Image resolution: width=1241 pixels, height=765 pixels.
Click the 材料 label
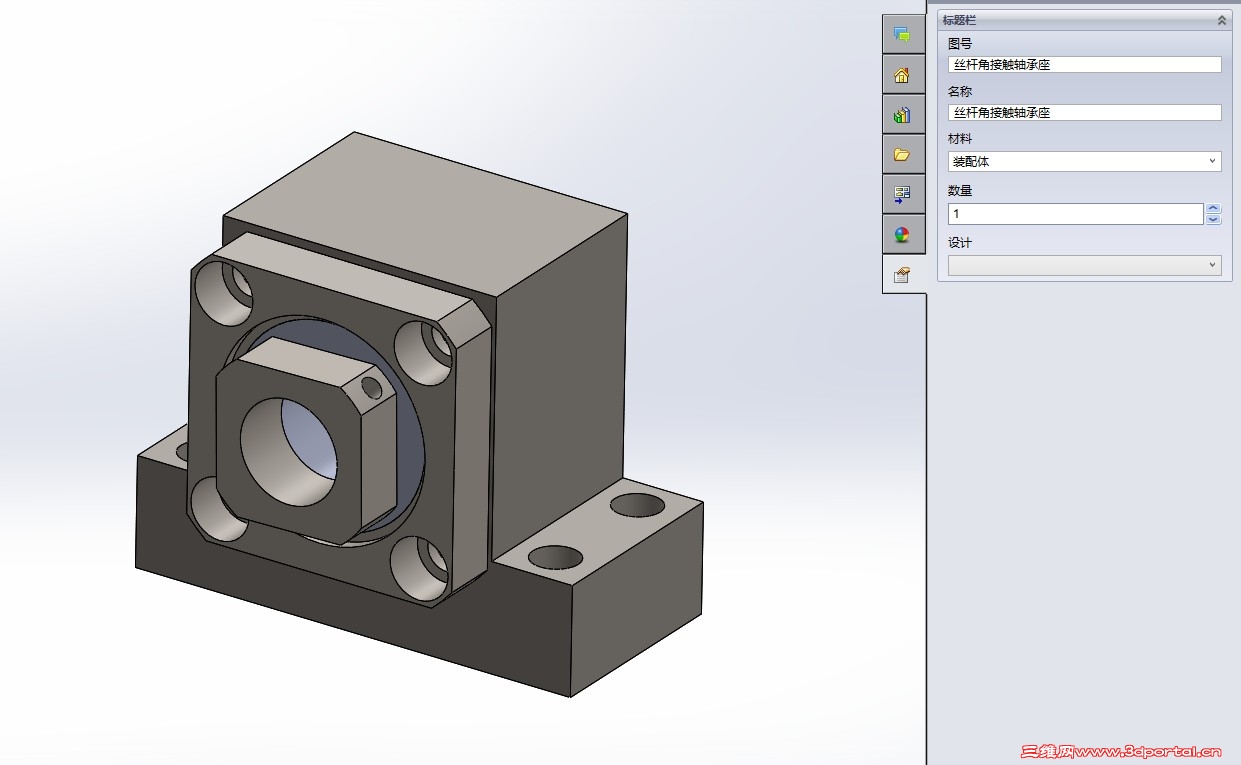coord(960,139)
